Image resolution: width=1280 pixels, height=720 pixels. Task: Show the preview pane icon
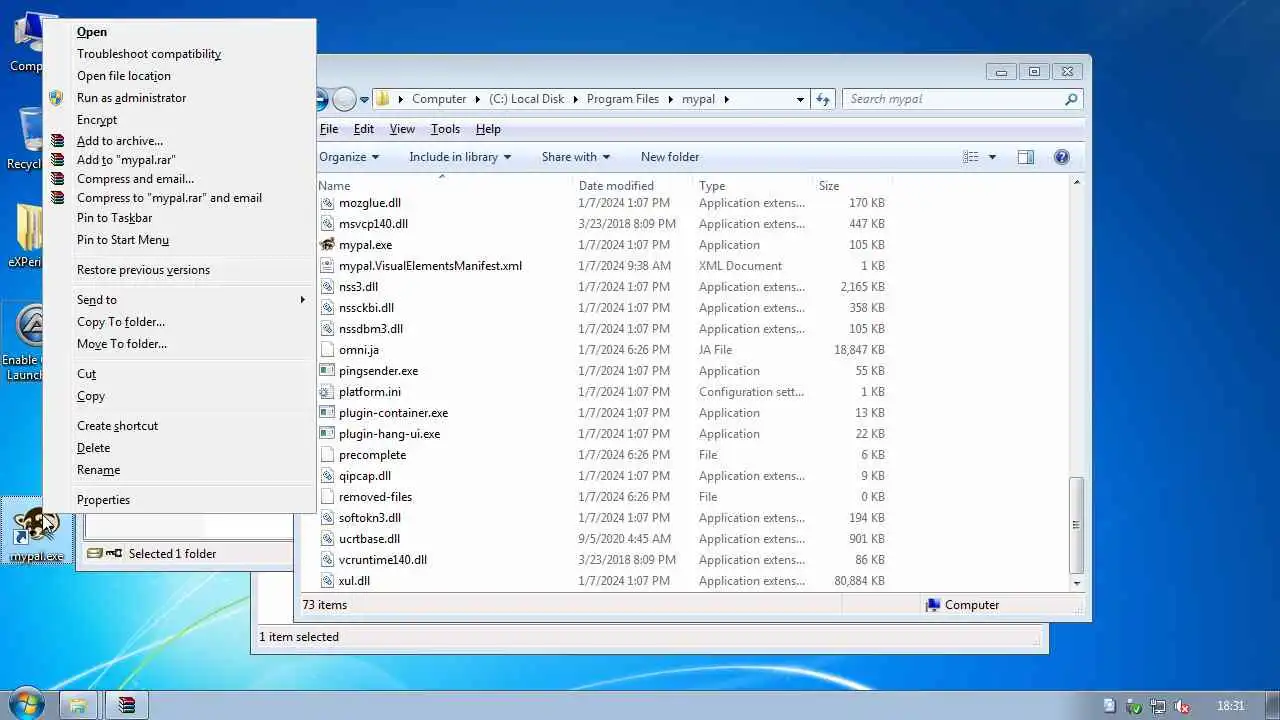coord(1025,157)
